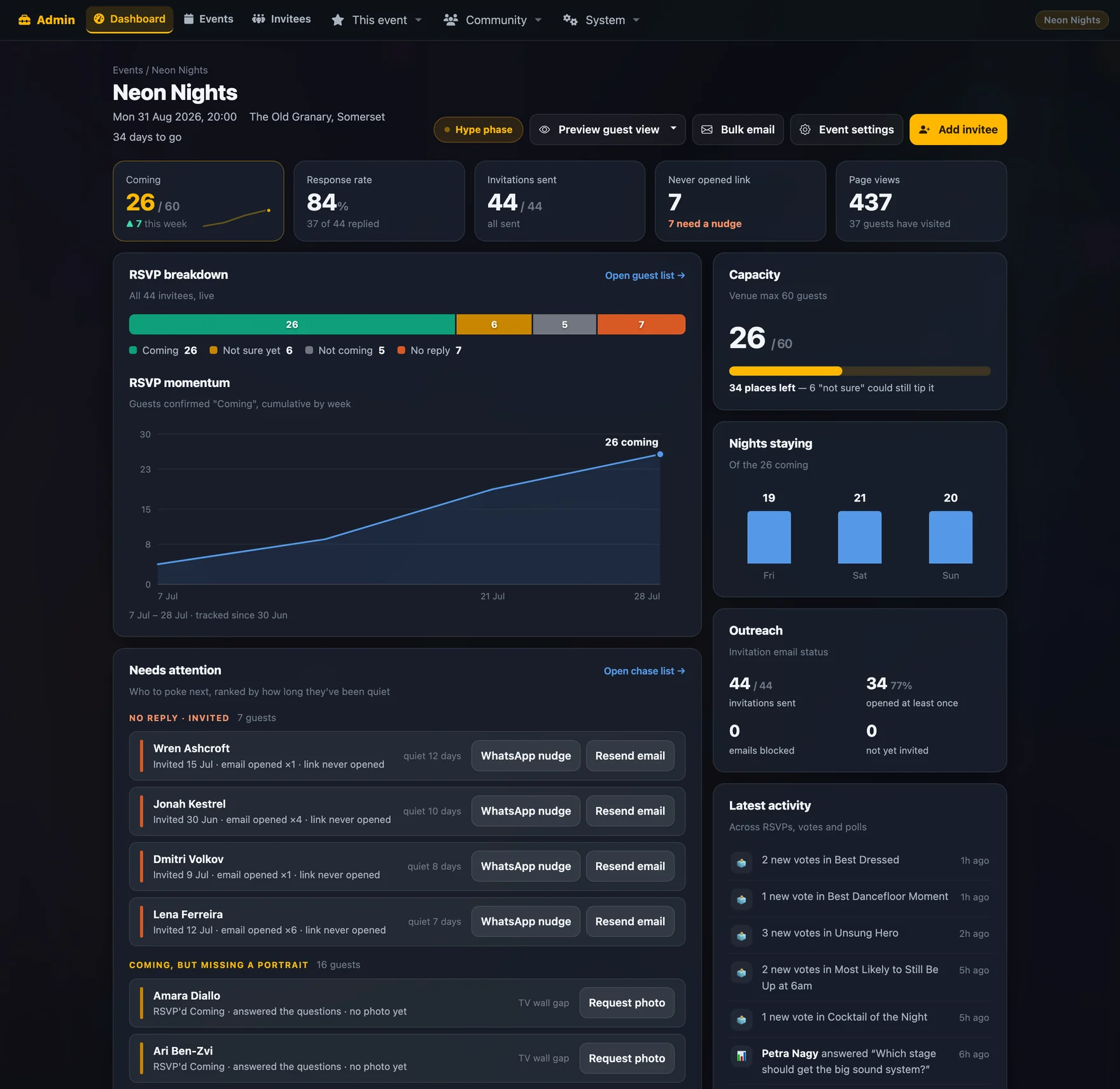The width and height of the screenshot is (1120, 1089).
Task: Send WhatsApp nudge to Wren Ashcroft
Action: [x=526, y=756]
